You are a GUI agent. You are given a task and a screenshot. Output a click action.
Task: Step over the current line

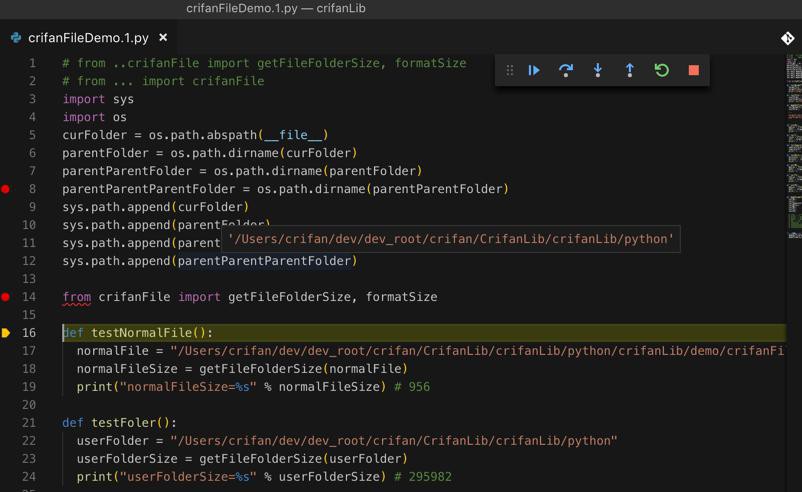[566, 70]
